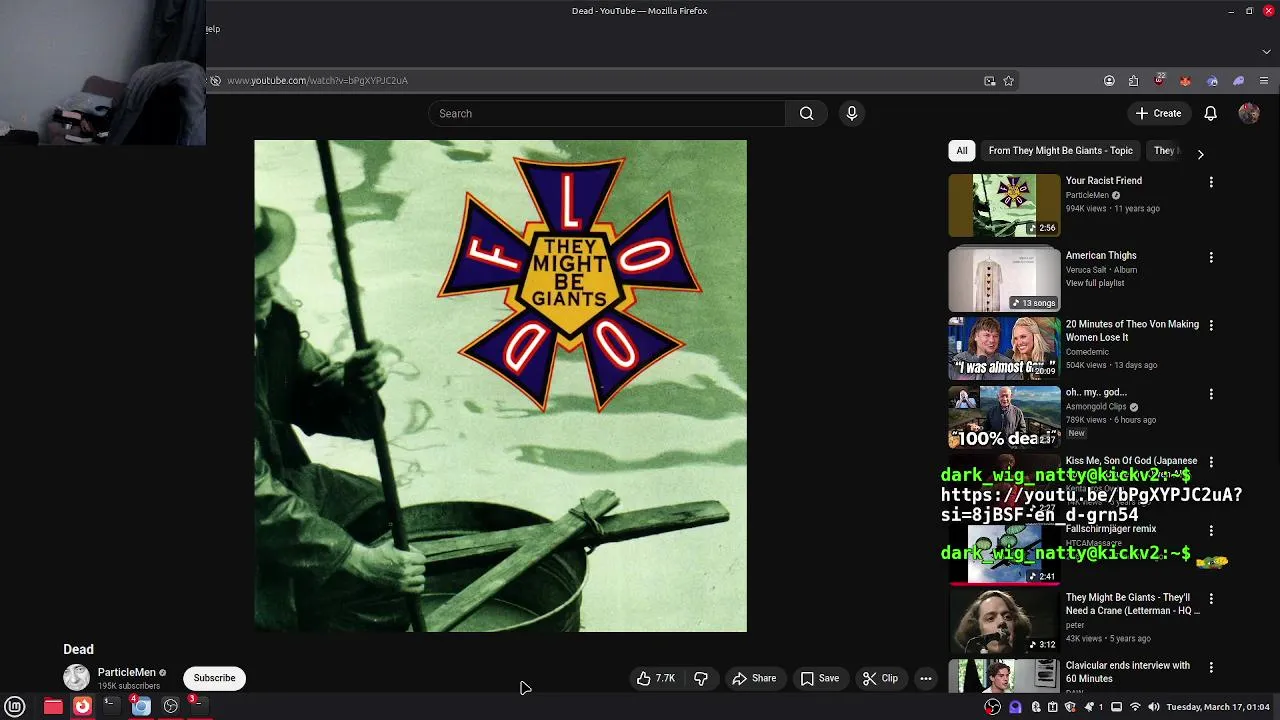This screenshot has height=720, width=1280.
Task: Open options for They'll Need a Crane video
Action: pyautogui.click(x=1211, y=599)
